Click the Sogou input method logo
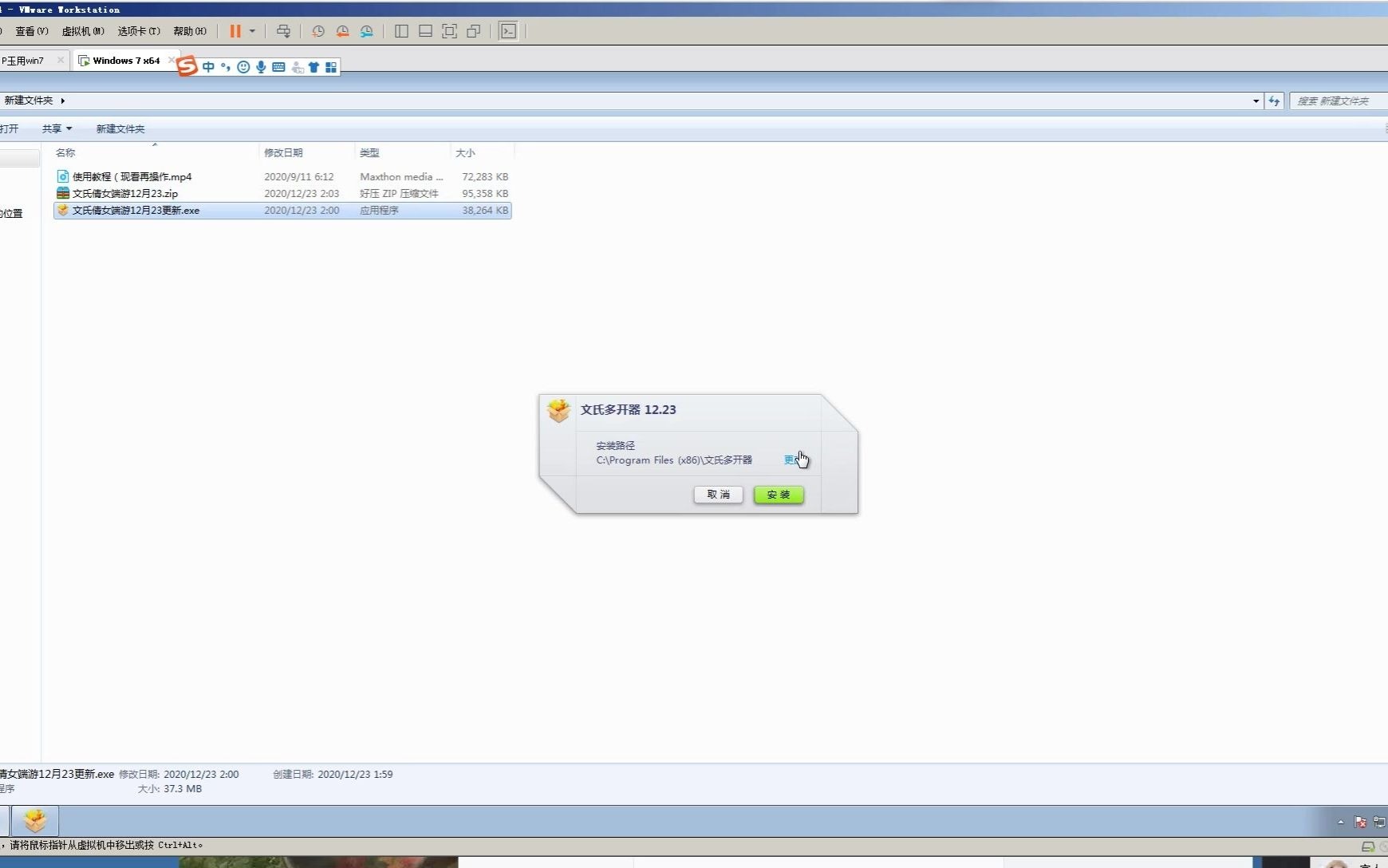The width and height of the screenshot is (1388, 868). point(187,65)
